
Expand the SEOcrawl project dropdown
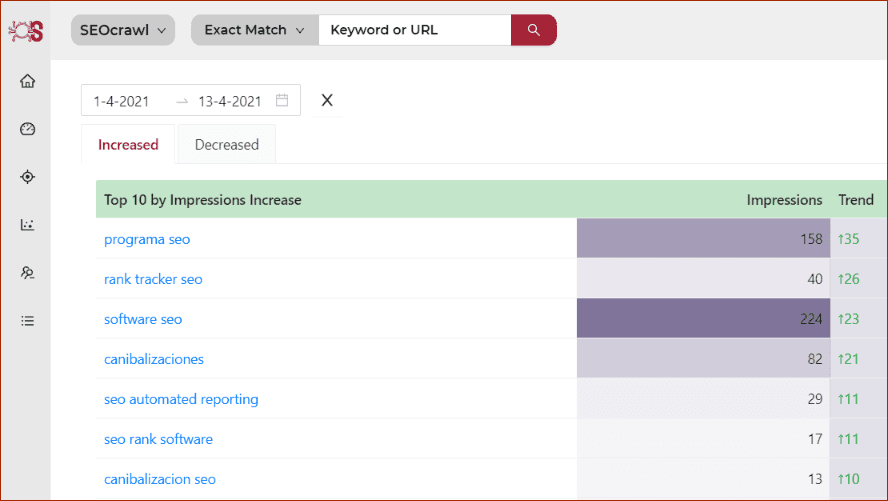click(123, 30)
